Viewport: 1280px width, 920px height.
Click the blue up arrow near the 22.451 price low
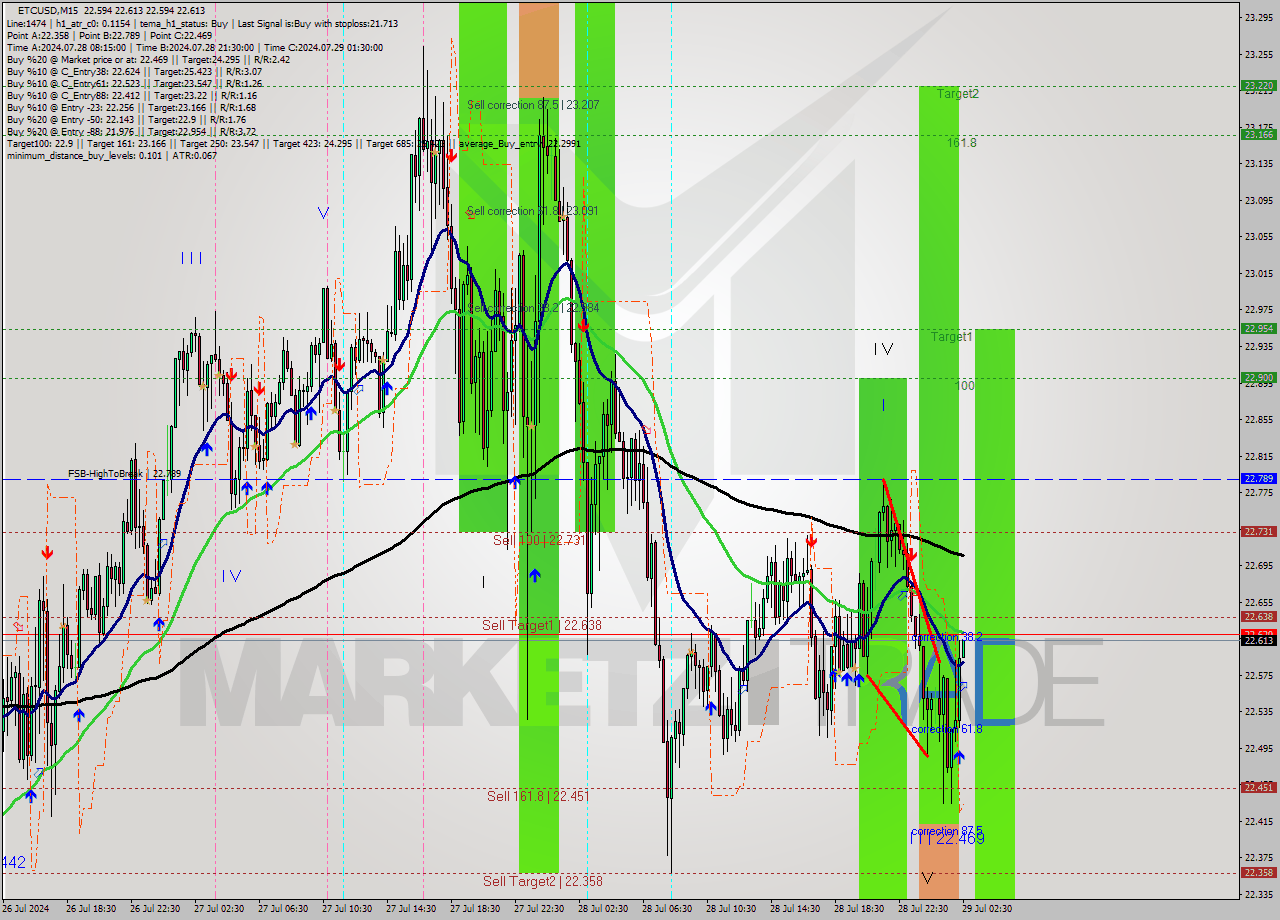(x=959, y=757)
